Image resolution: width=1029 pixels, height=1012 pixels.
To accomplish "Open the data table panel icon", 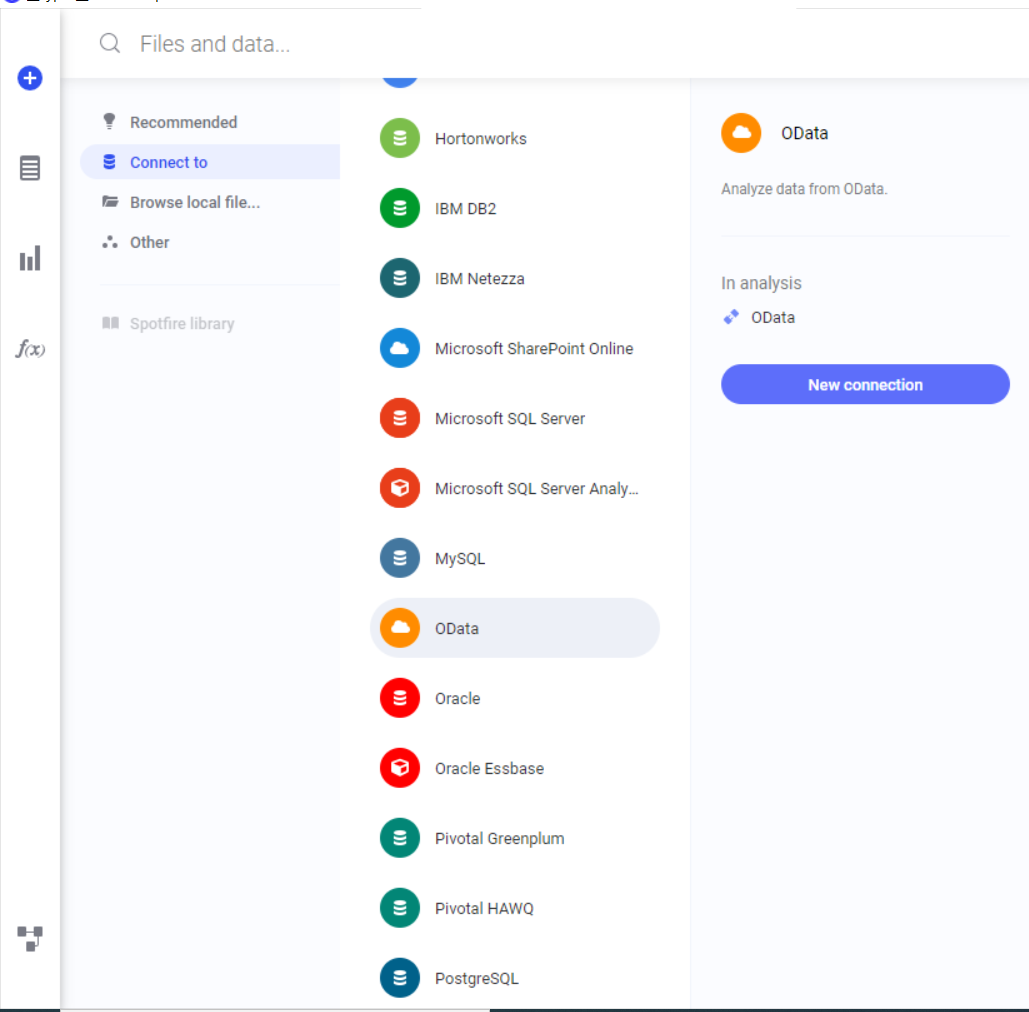I will (x=30, y=168).
